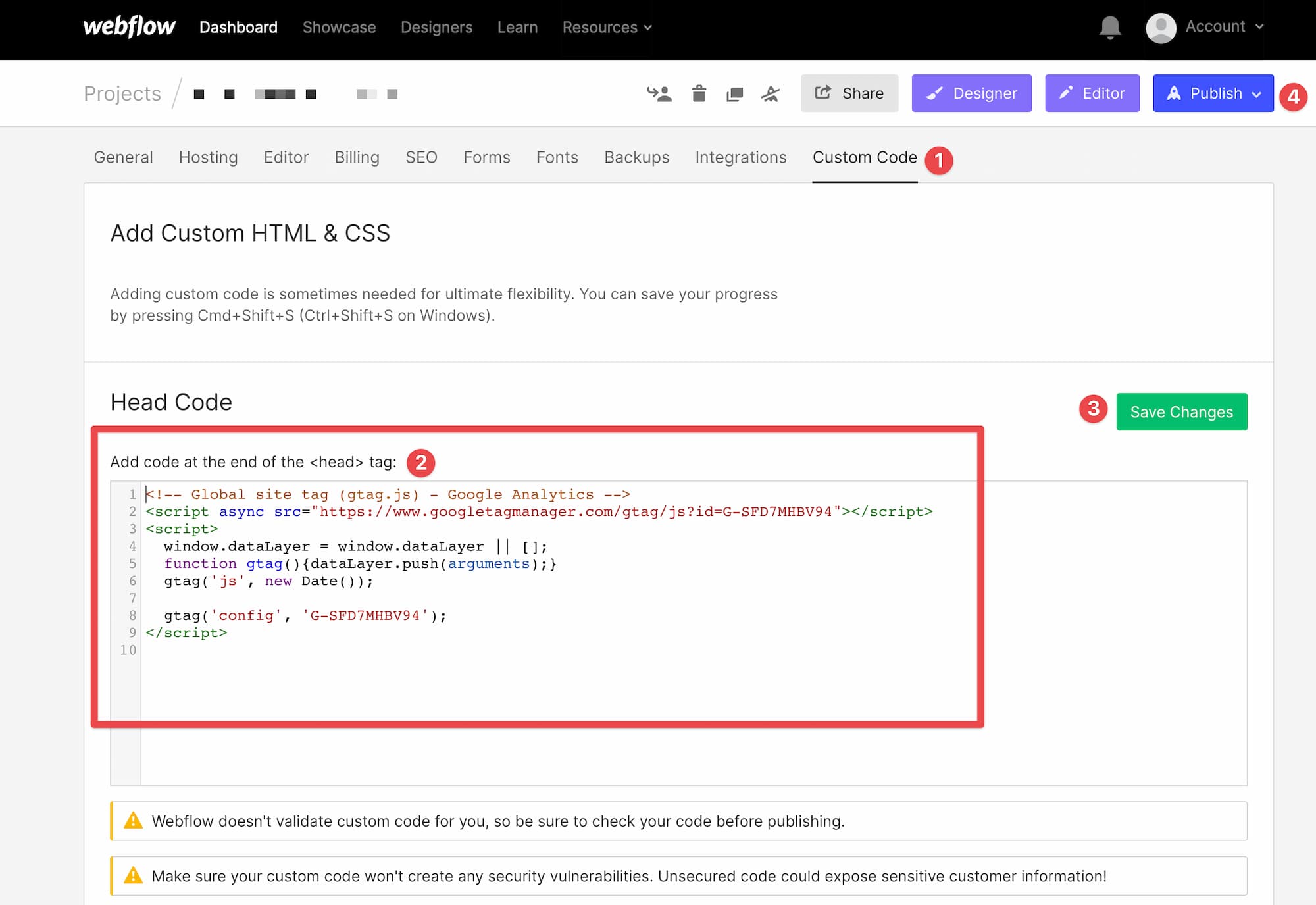This screenshot has height=905, width=1316.
Task: Click the security vulnerabilities warning notice
Action: (x=678, y=876)
